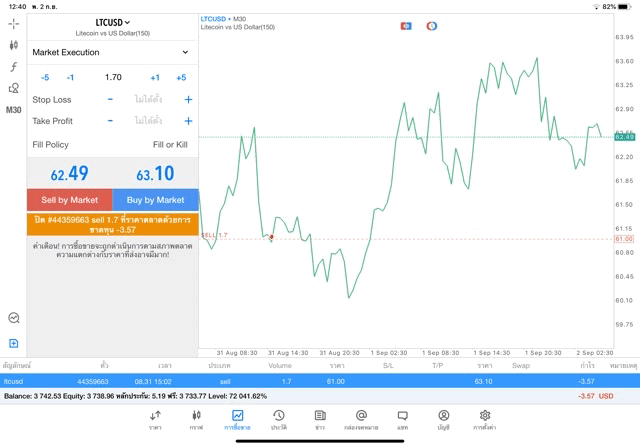Viewport: 640px width, 447px height.
Task: Increase Stop Loss with plus button
Action: point(187,100)
